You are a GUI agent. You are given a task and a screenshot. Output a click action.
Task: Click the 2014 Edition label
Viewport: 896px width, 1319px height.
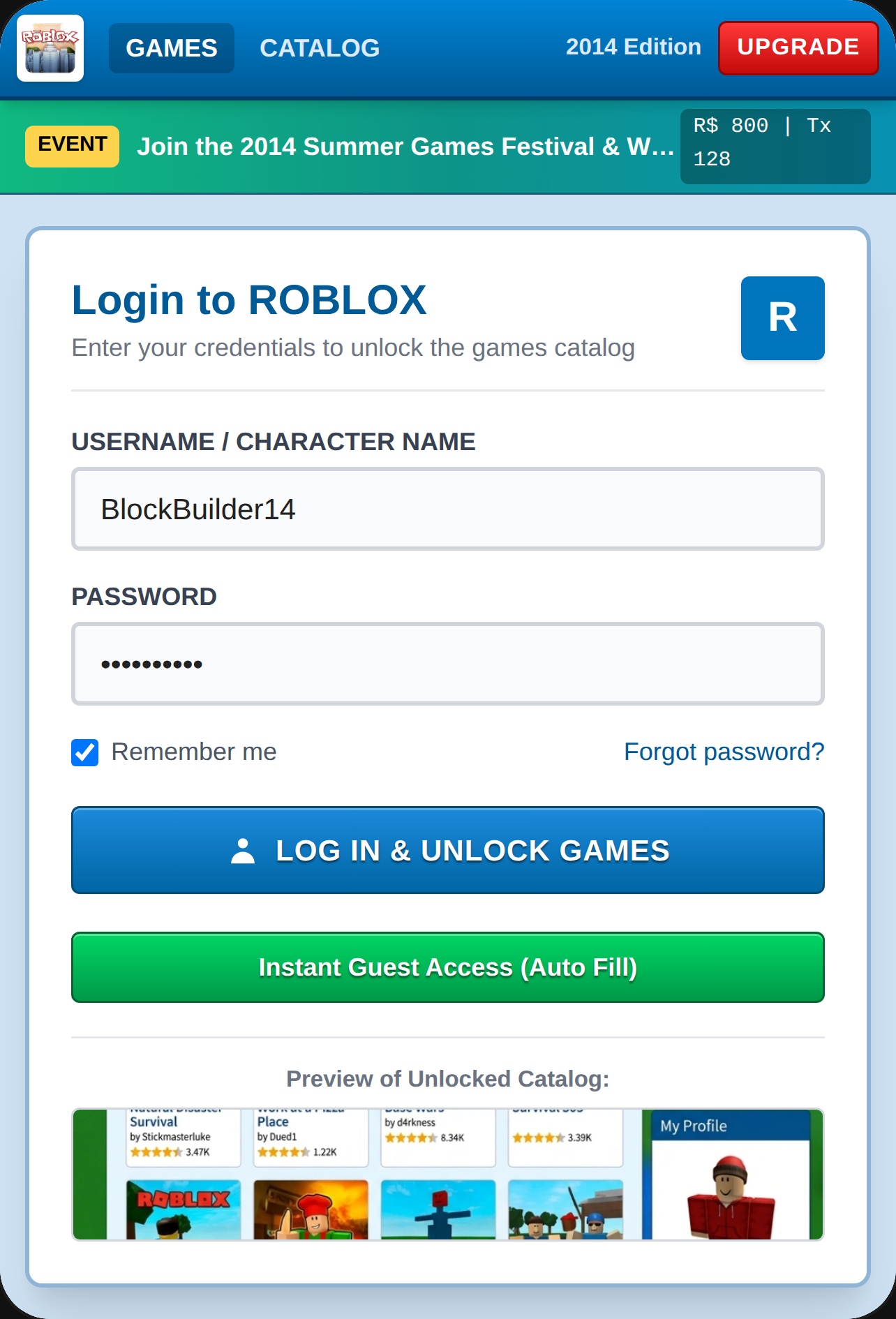[x=634, y=47]
